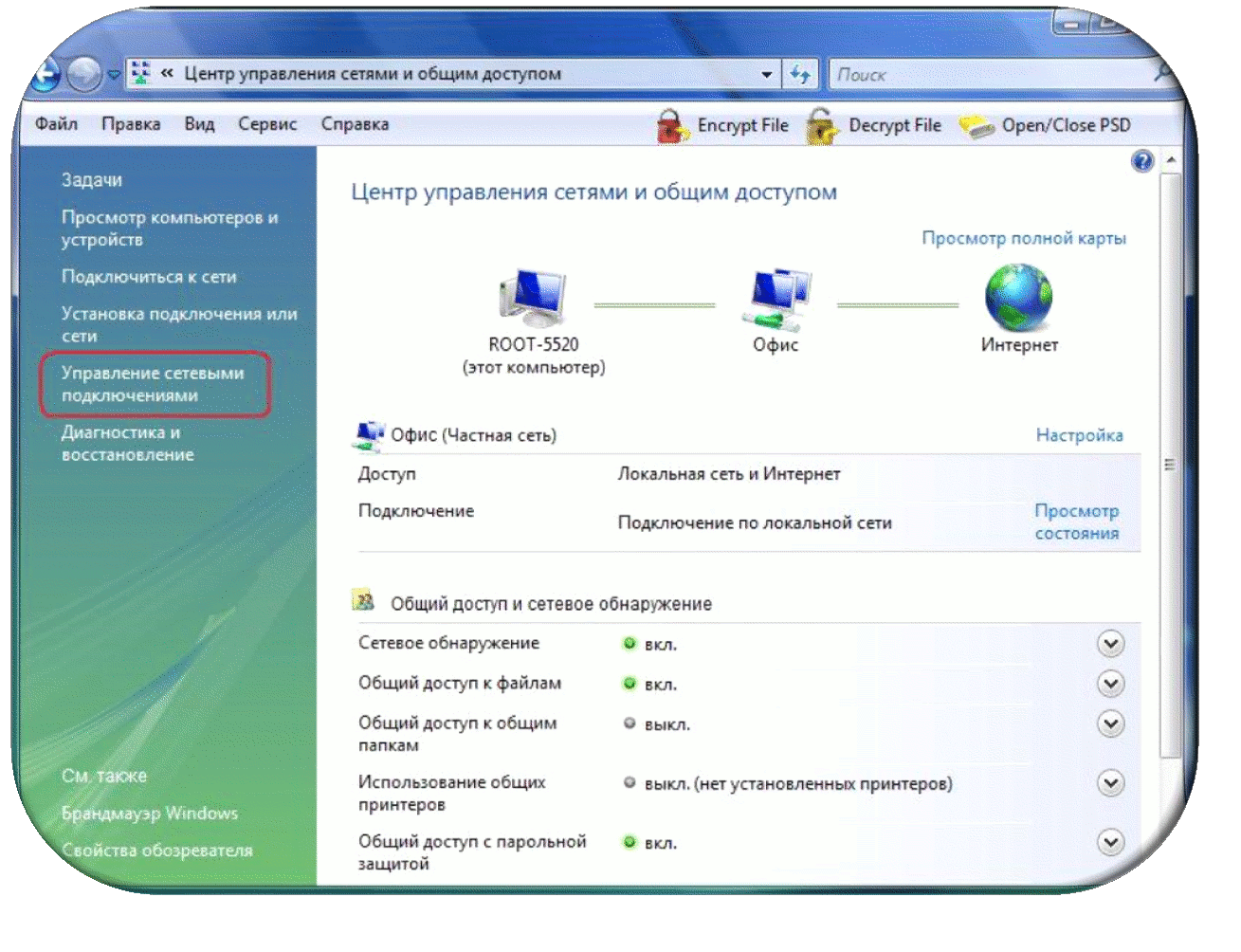This screenshot has width=1241, height=952.
Task: Click into the Поиск search field
Action: pyautogui.click(x=991, y=74)
